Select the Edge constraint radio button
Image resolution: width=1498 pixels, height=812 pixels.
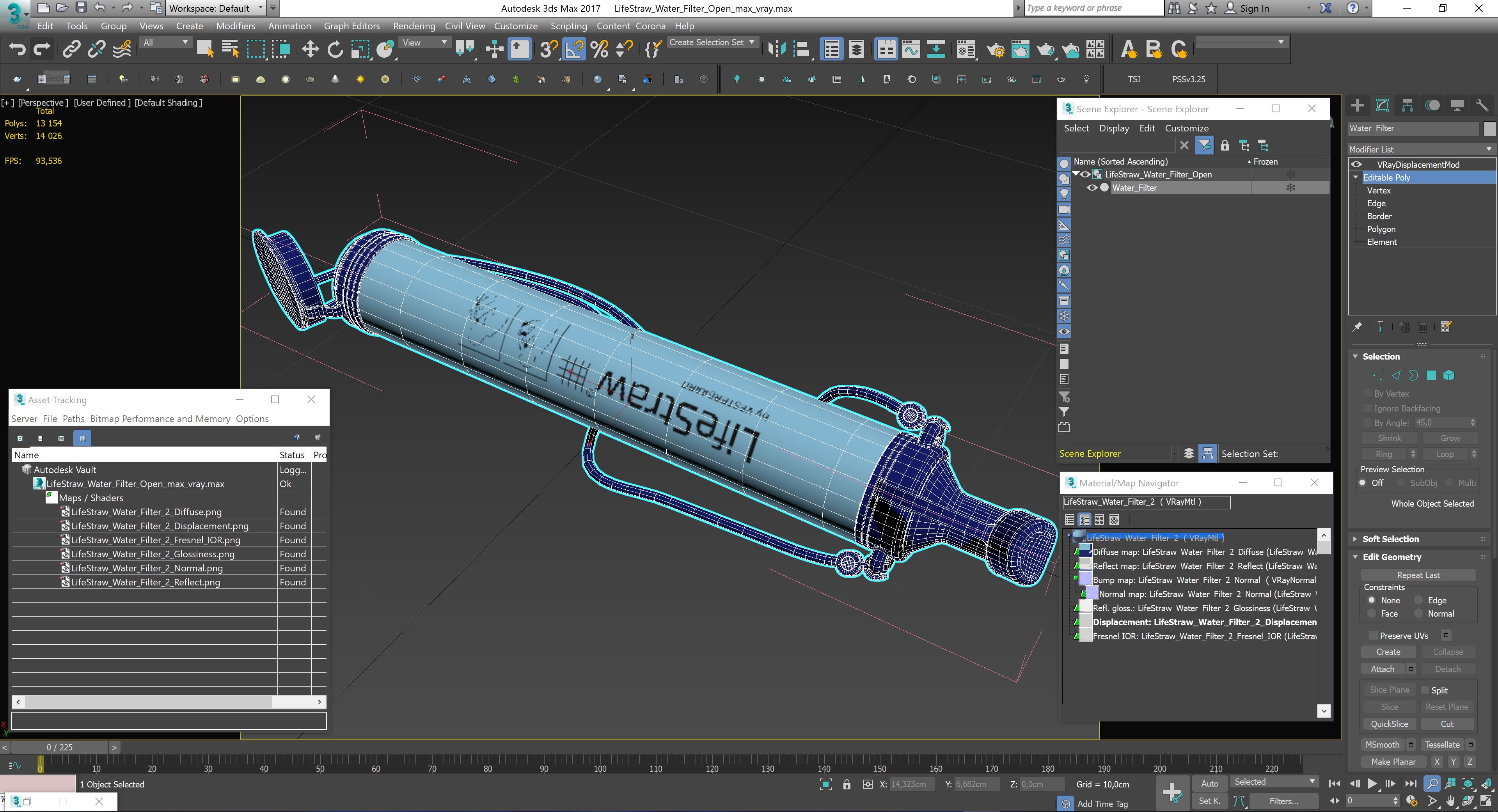point(1418,600)
